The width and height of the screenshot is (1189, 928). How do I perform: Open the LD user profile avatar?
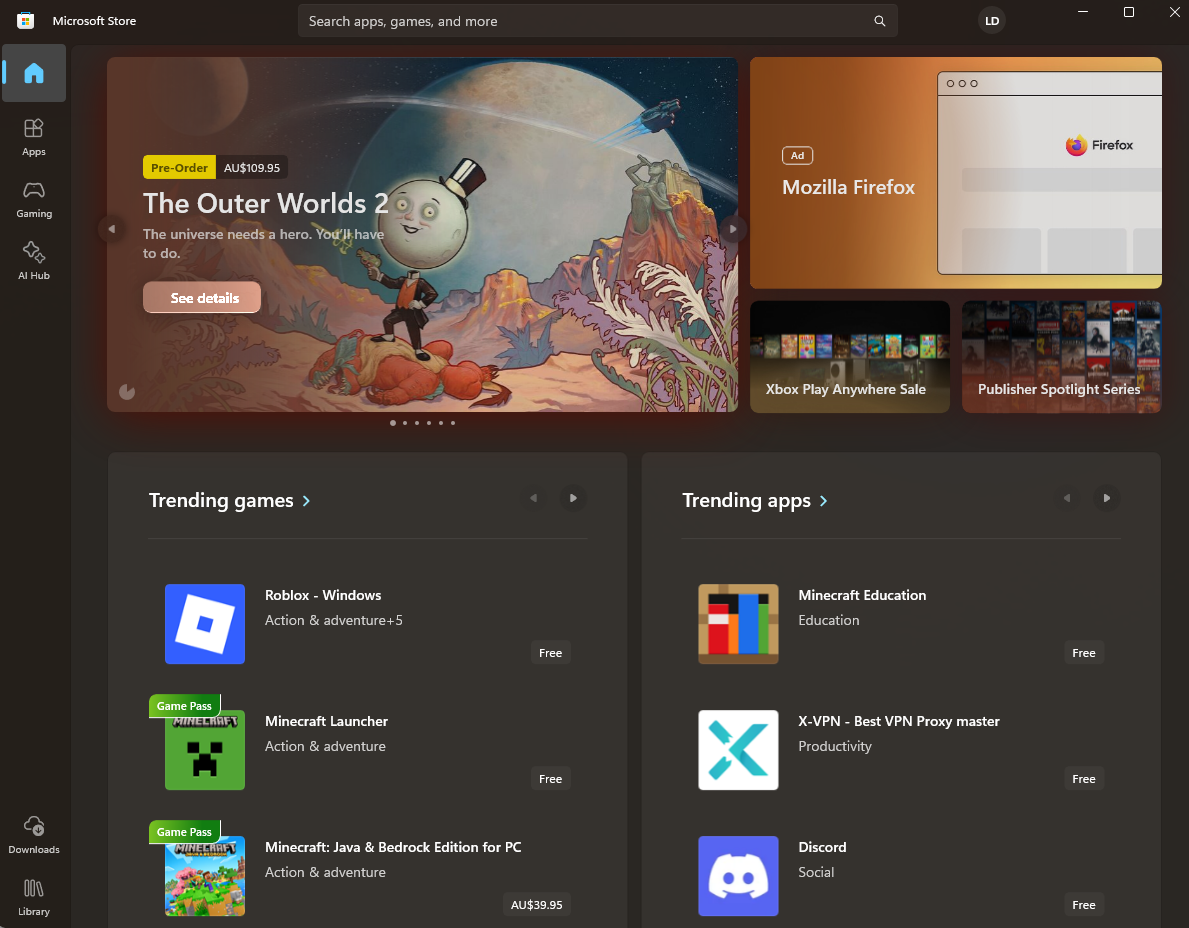[x=991, y=21]
